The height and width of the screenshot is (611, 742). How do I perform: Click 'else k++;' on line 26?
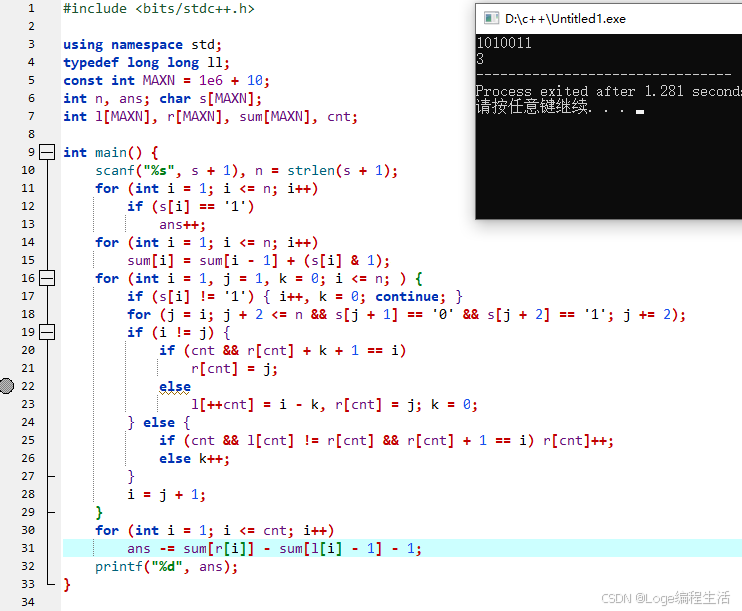(194, 458)
